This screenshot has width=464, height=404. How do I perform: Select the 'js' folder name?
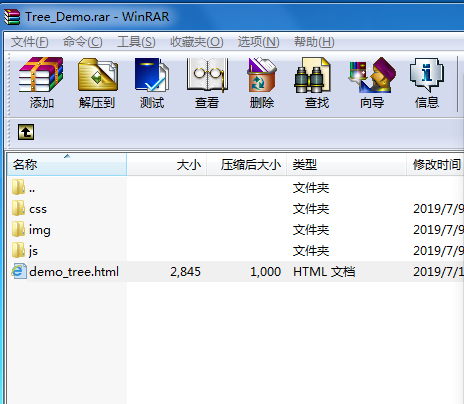33,251
